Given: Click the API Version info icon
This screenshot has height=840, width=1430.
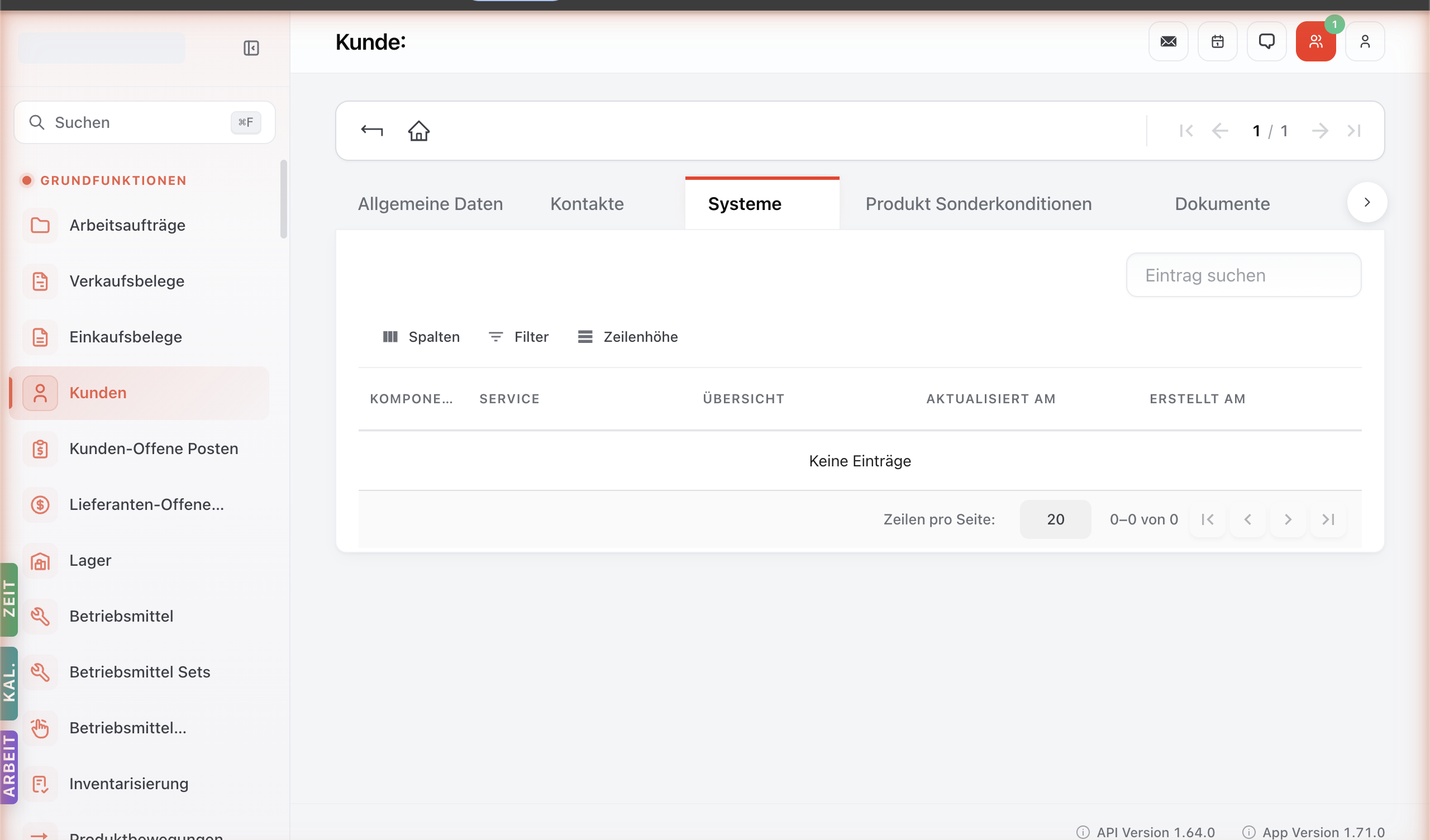Looking at the screenshot, I should pos(1083,832).
